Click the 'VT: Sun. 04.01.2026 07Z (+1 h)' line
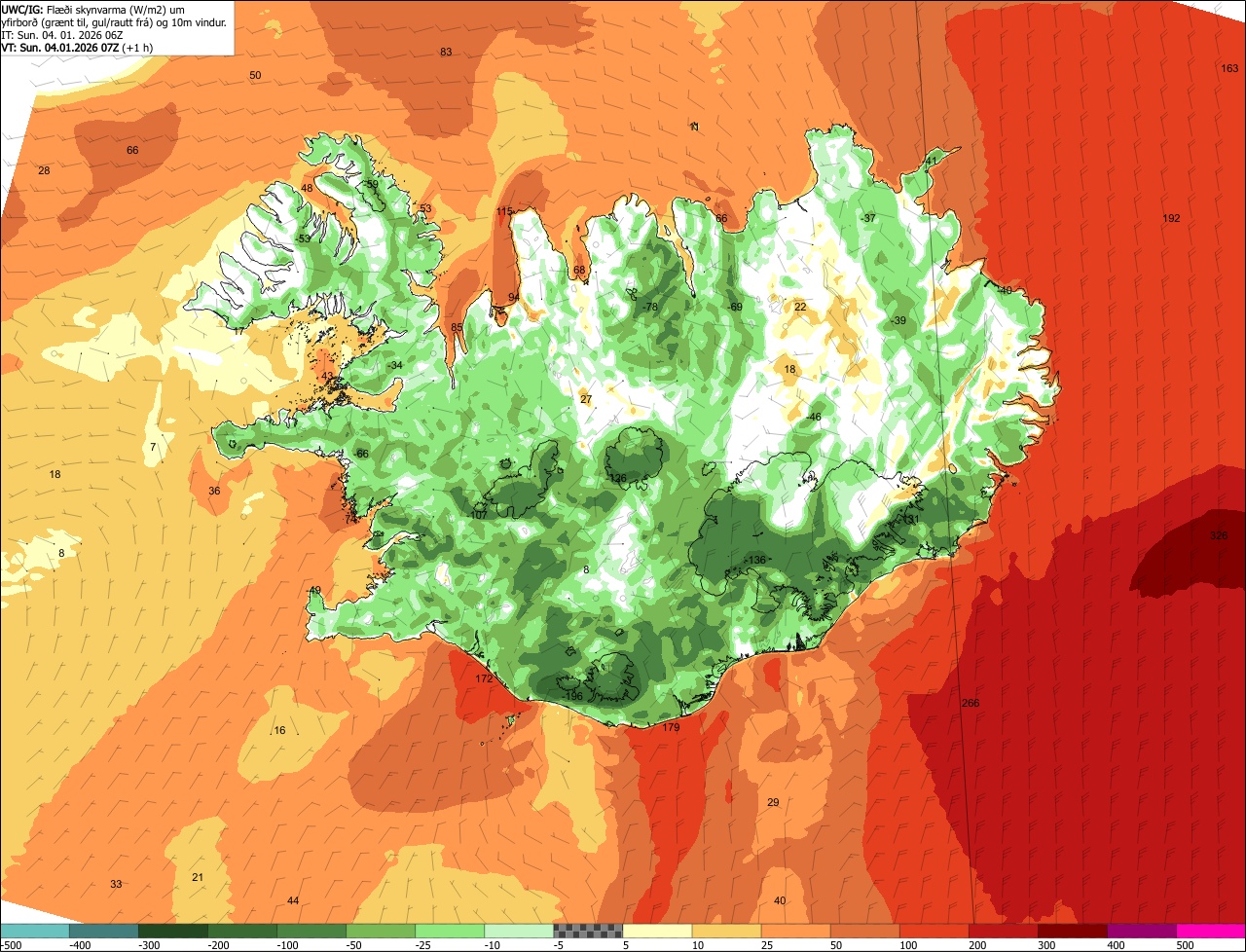 pyautogui.click(x=76, y=47)
